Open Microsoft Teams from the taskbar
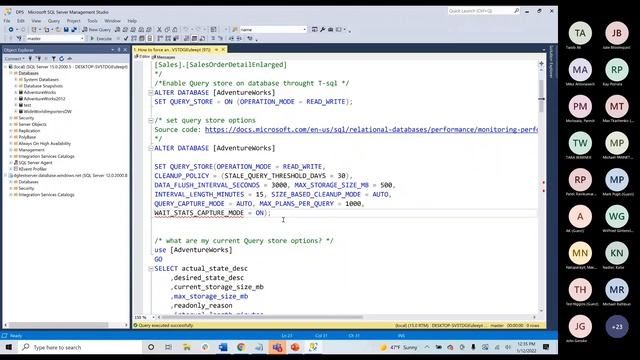Viewport: 640px width, 360px height. point(277,347)
